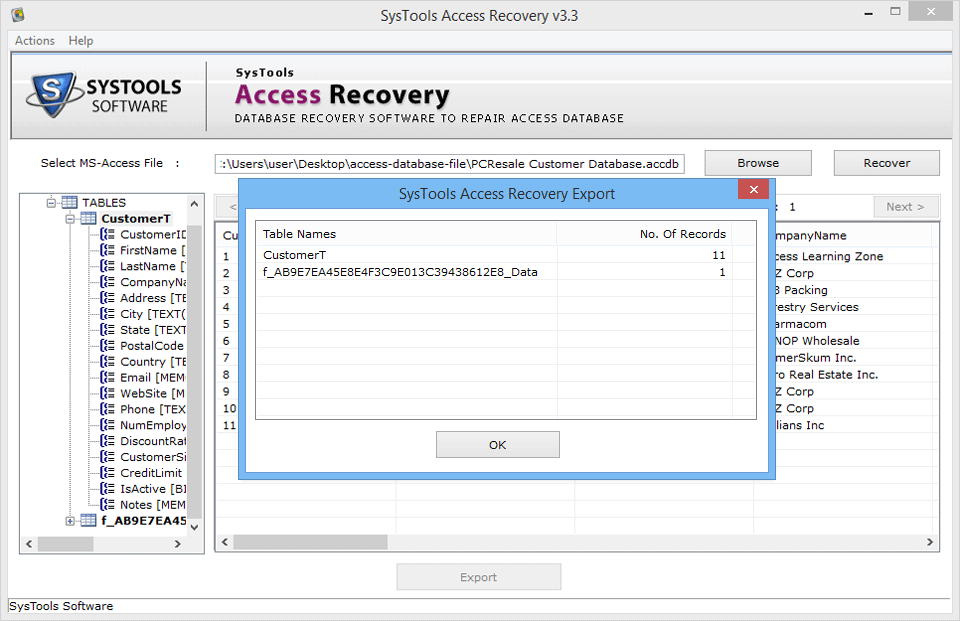Click the Email field icon
960x621 pixels.
(107, 378)
